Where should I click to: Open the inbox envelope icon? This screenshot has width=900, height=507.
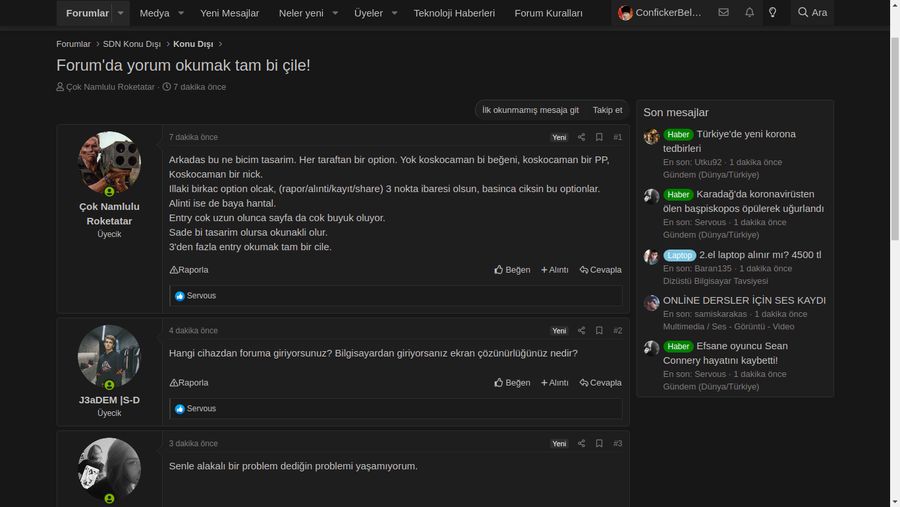tap(723, 13)
